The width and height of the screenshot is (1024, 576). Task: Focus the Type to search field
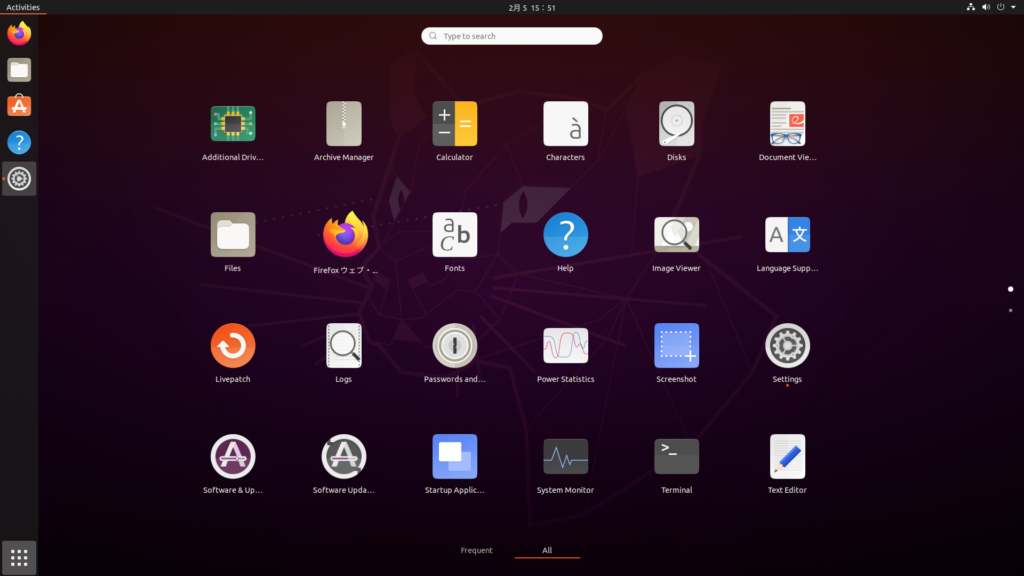512,36
